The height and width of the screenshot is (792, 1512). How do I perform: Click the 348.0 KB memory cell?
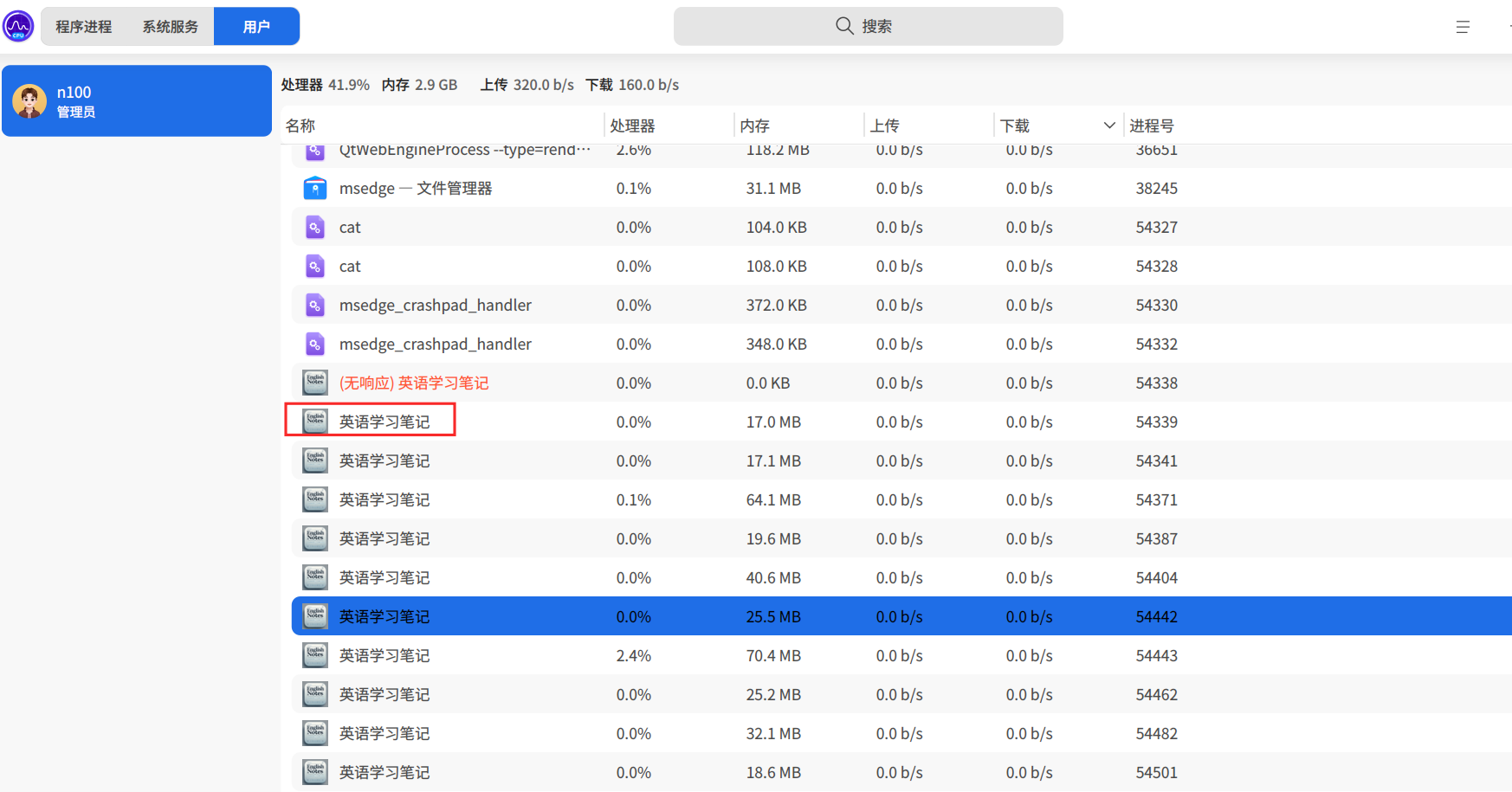point(777,344)
